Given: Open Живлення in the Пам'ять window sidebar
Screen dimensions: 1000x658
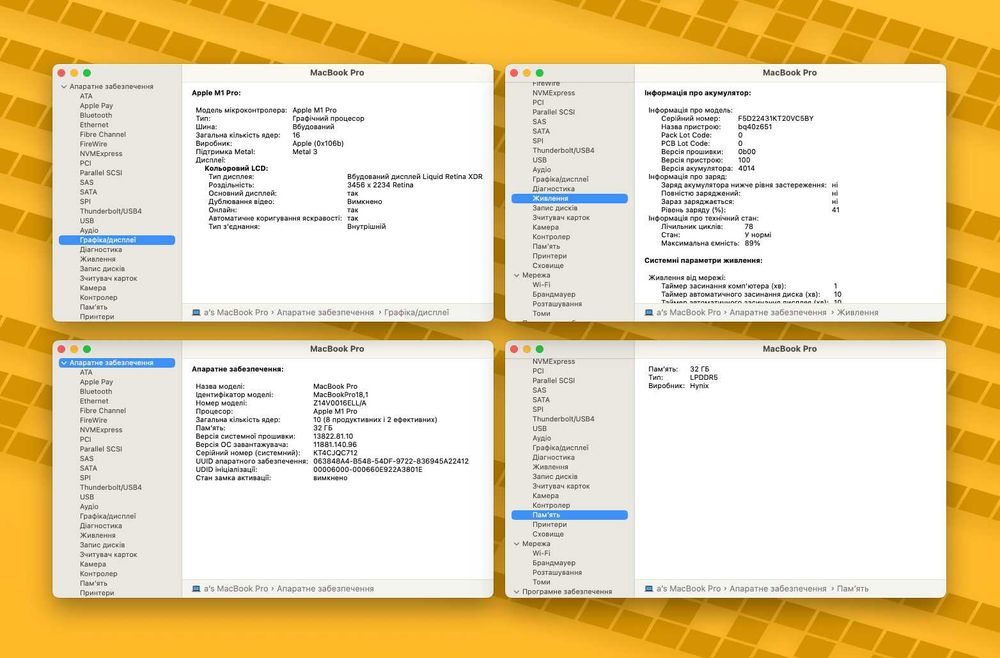Looking at the screenshot, I should point(550,467).
